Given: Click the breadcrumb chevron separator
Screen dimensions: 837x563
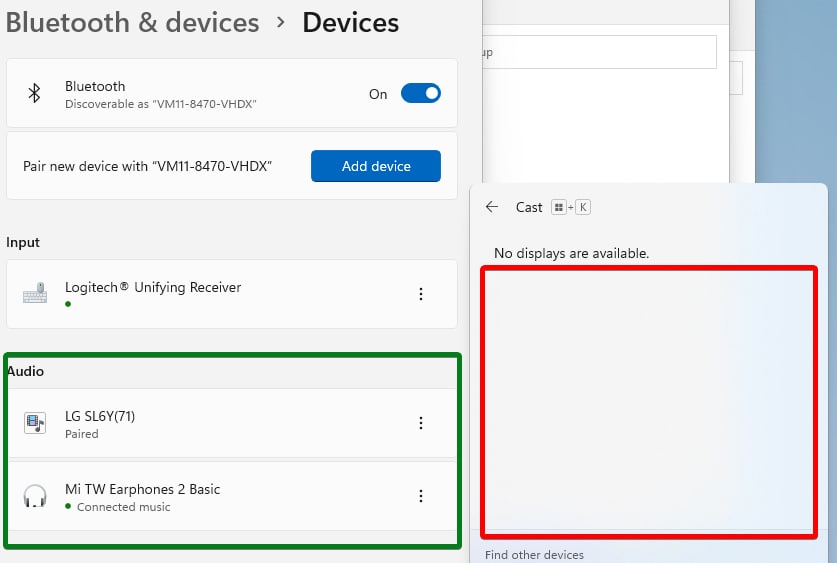Looking at the screenshot, I should [281, 22].
